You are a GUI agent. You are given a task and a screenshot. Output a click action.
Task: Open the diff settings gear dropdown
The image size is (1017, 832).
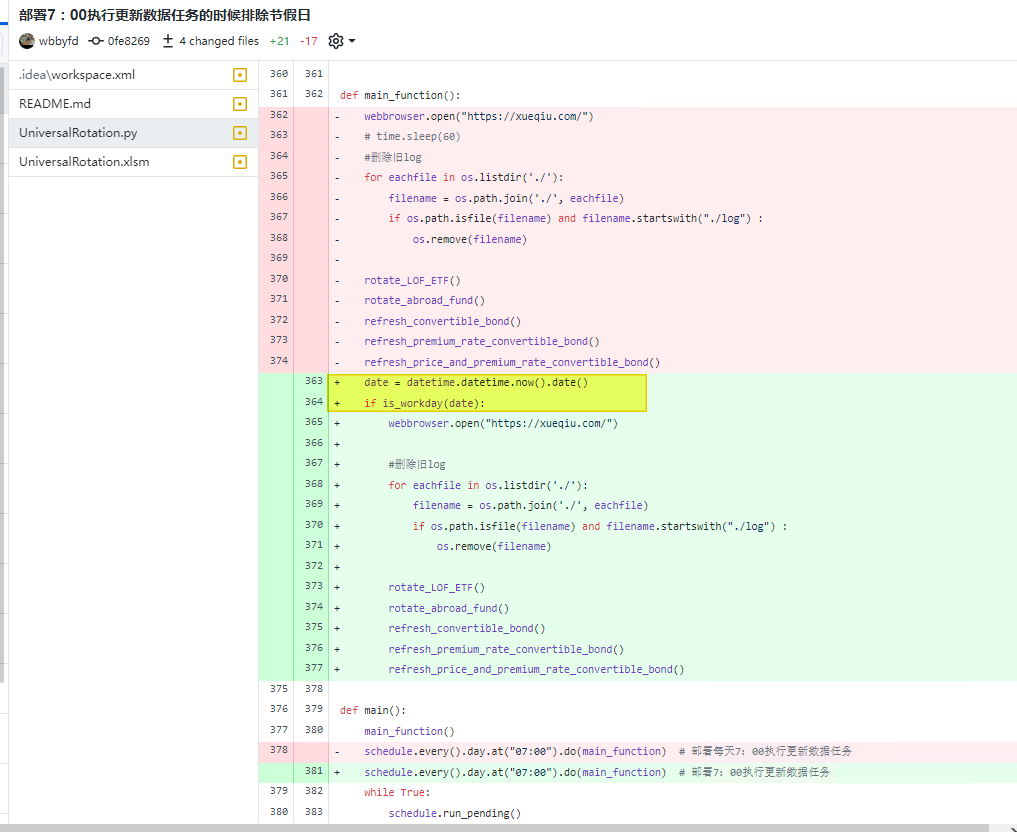[341, 41]
